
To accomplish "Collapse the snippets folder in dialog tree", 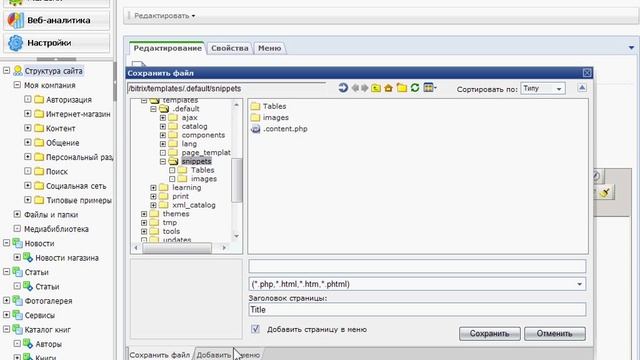I will point(163,162).
